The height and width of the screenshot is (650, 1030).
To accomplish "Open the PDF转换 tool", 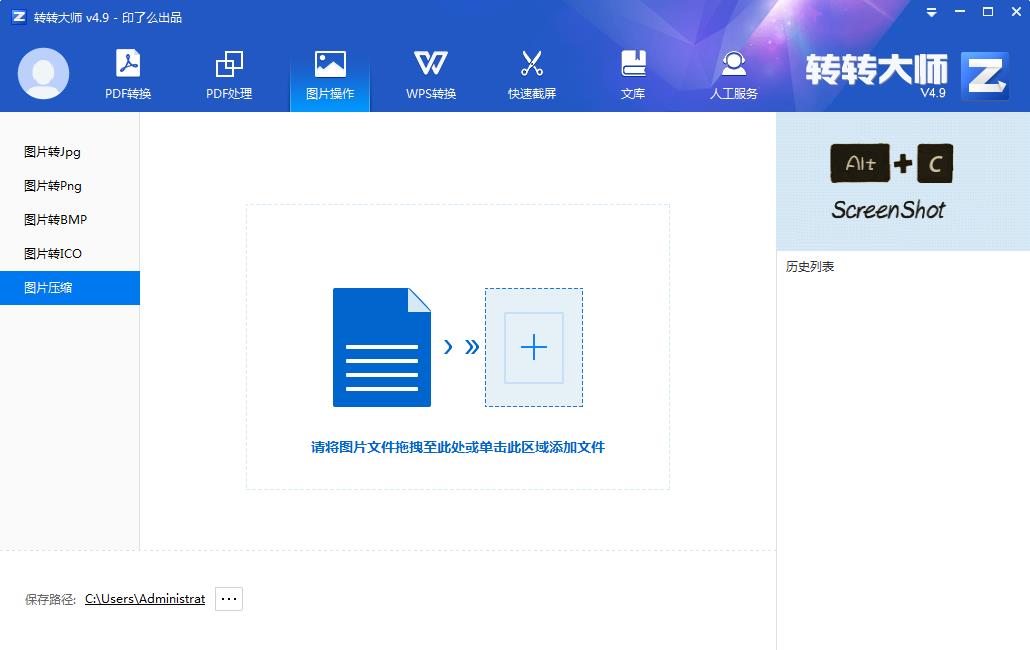I will [x=126, y=75].
